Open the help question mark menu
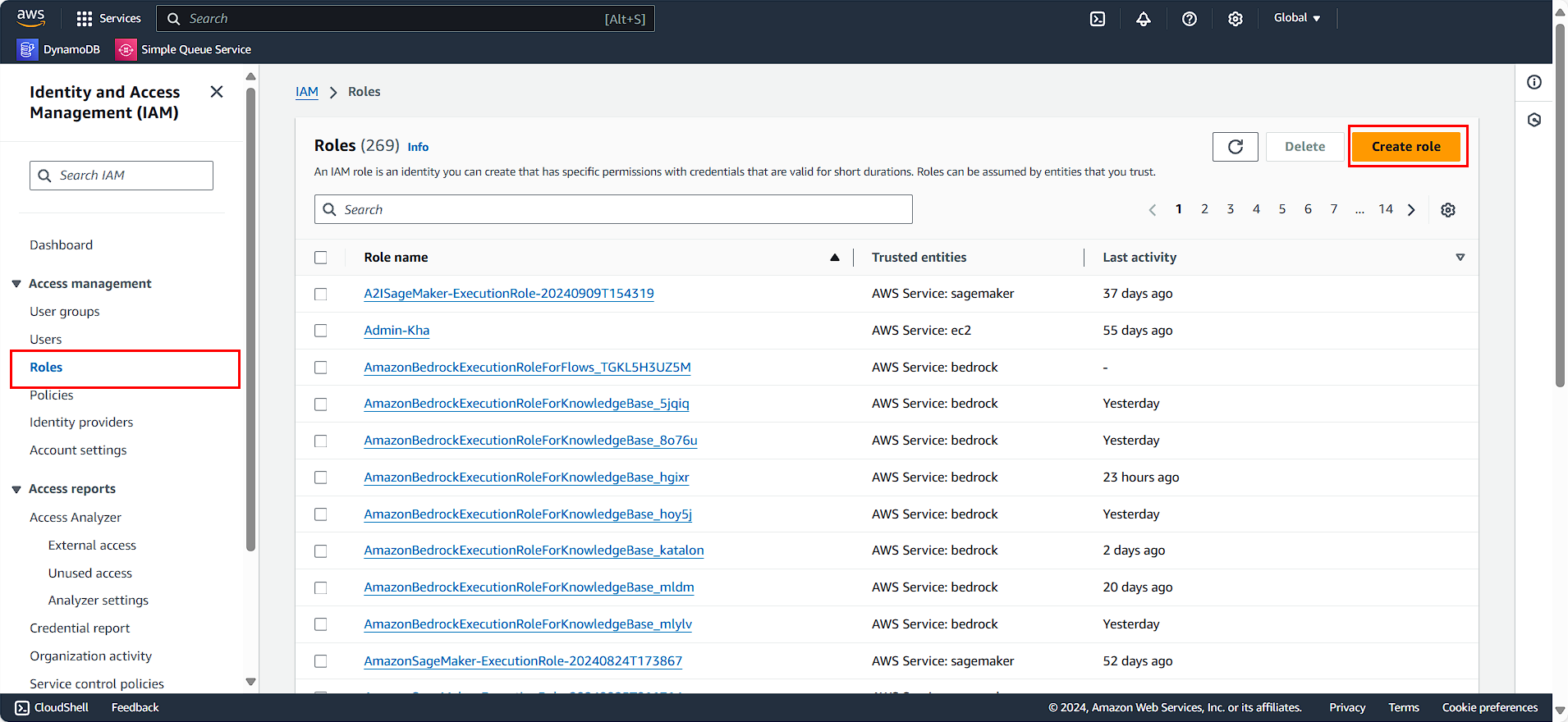 (1190, 19)
